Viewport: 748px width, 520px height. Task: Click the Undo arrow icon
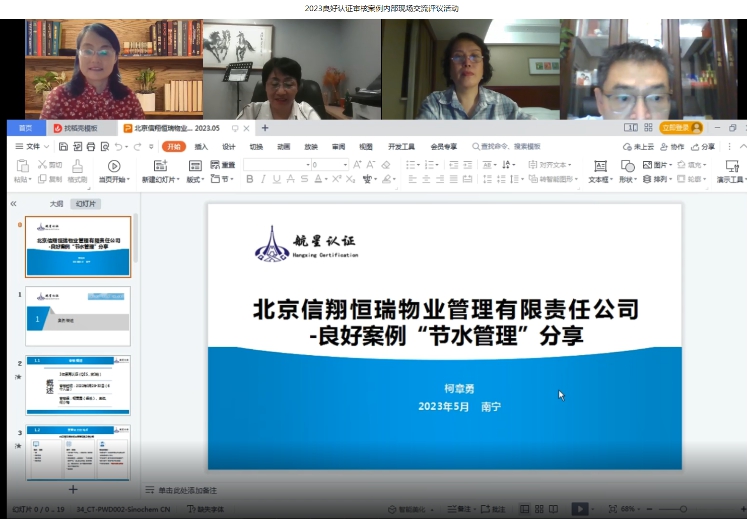click(118, 146)
